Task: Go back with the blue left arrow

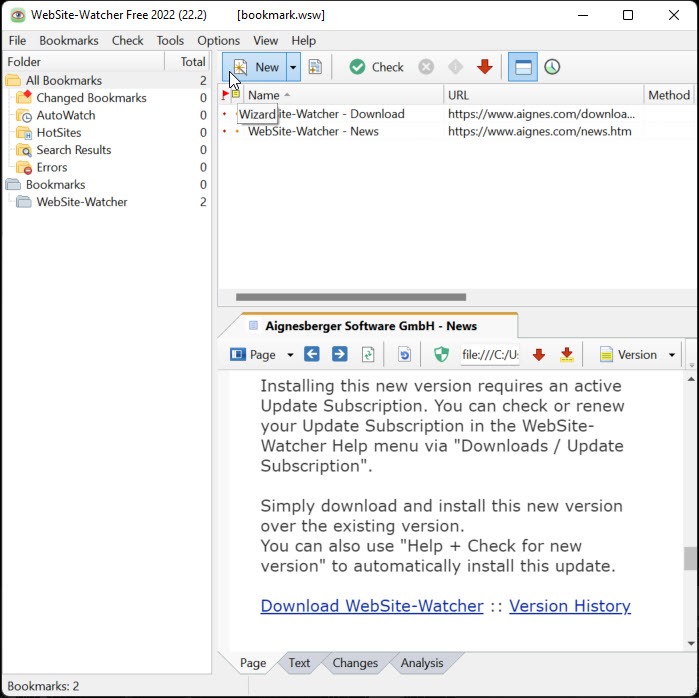Action: (312, 354)
